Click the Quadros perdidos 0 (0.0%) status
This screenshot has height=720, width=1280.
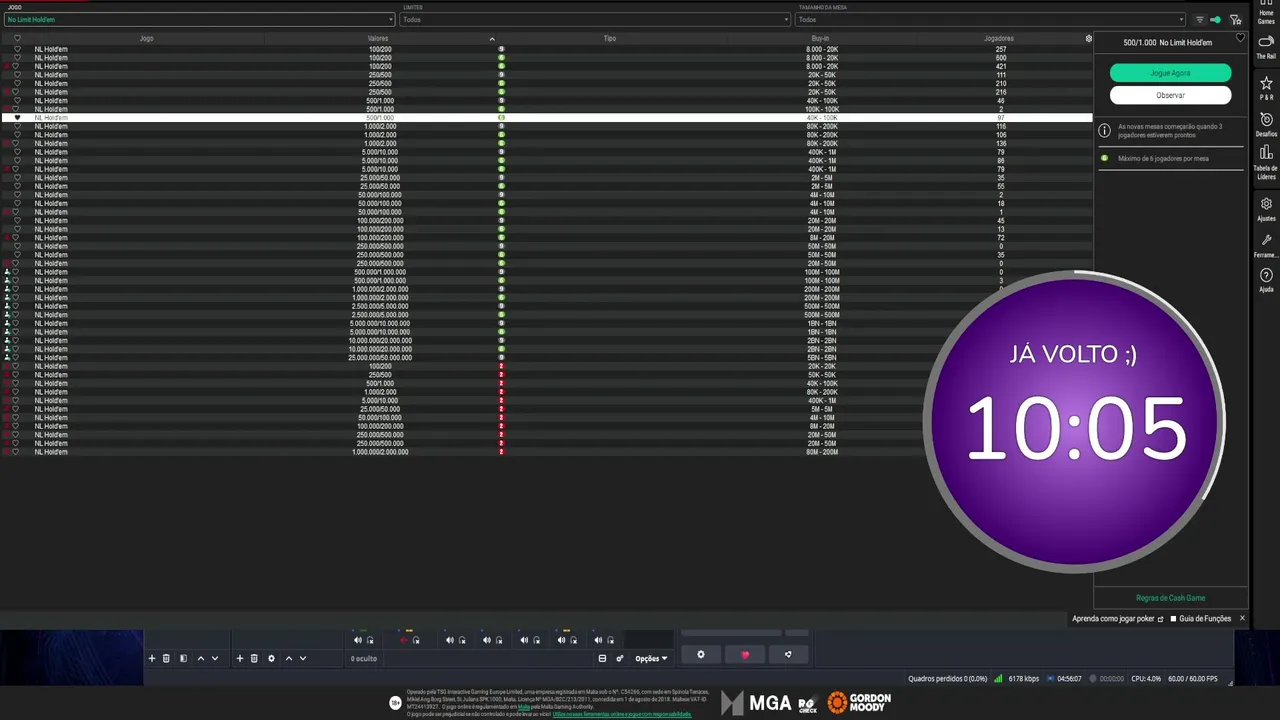click(x=947, y=679)
